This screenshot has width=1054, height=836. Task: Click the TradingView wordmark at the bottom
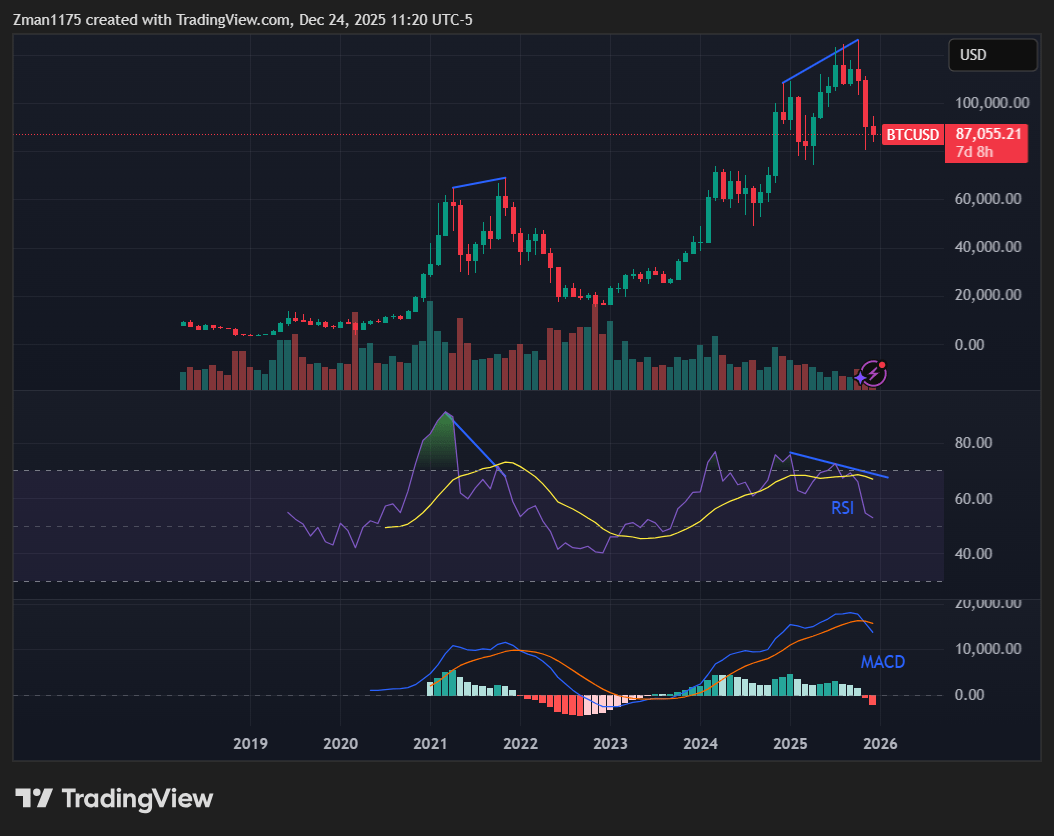(135, 798)
